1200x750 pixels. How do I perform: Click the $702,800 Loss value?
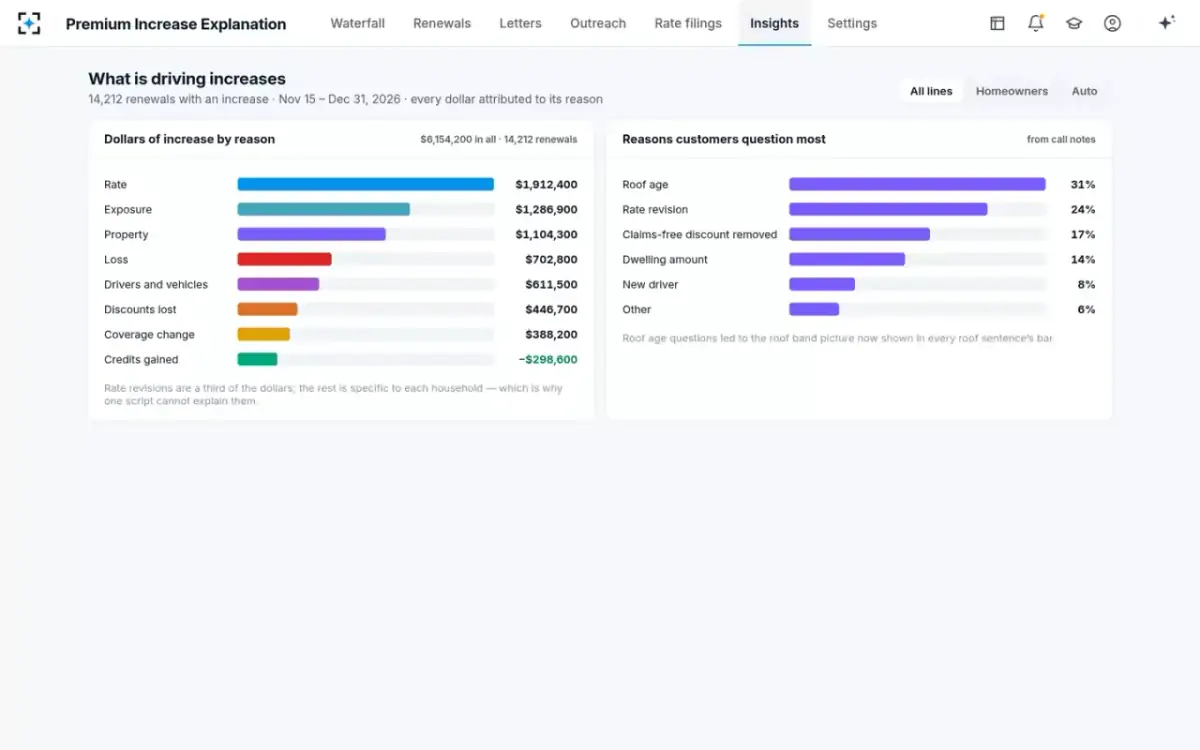click(x=551, y=260)
